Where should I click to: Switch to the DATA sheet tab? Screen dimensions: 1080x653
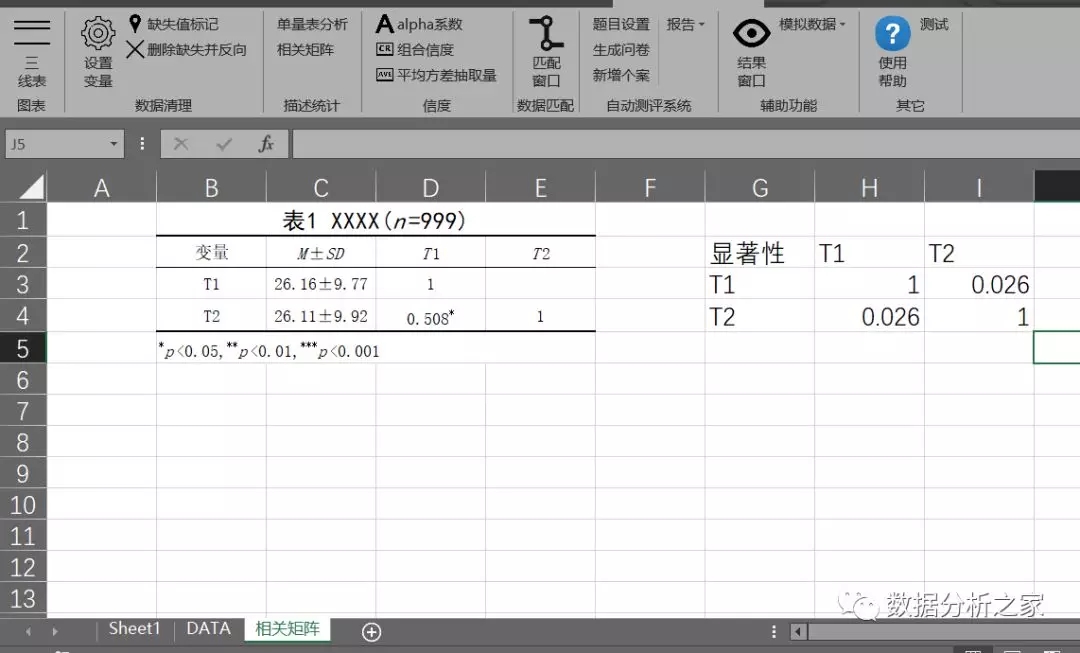[x=209, y=628]
